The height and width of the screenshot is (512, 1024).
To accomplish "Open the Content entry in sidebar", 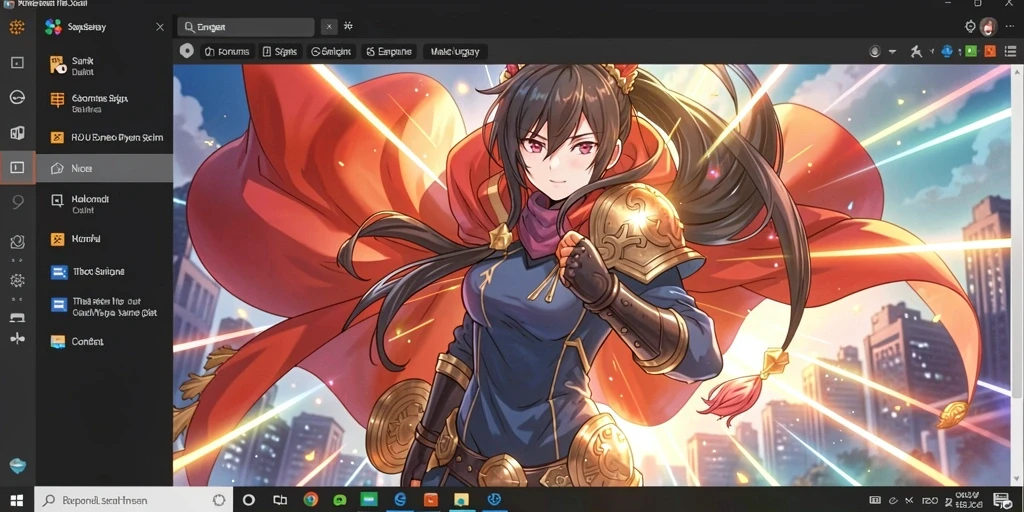I will point(104,342).
